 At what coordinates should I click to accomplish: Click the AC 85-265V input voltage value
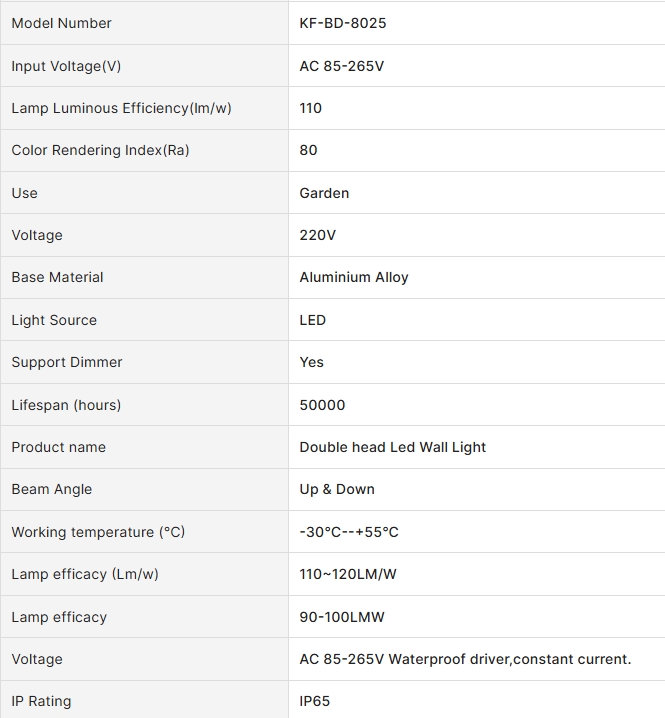click(x=342, y=66)
